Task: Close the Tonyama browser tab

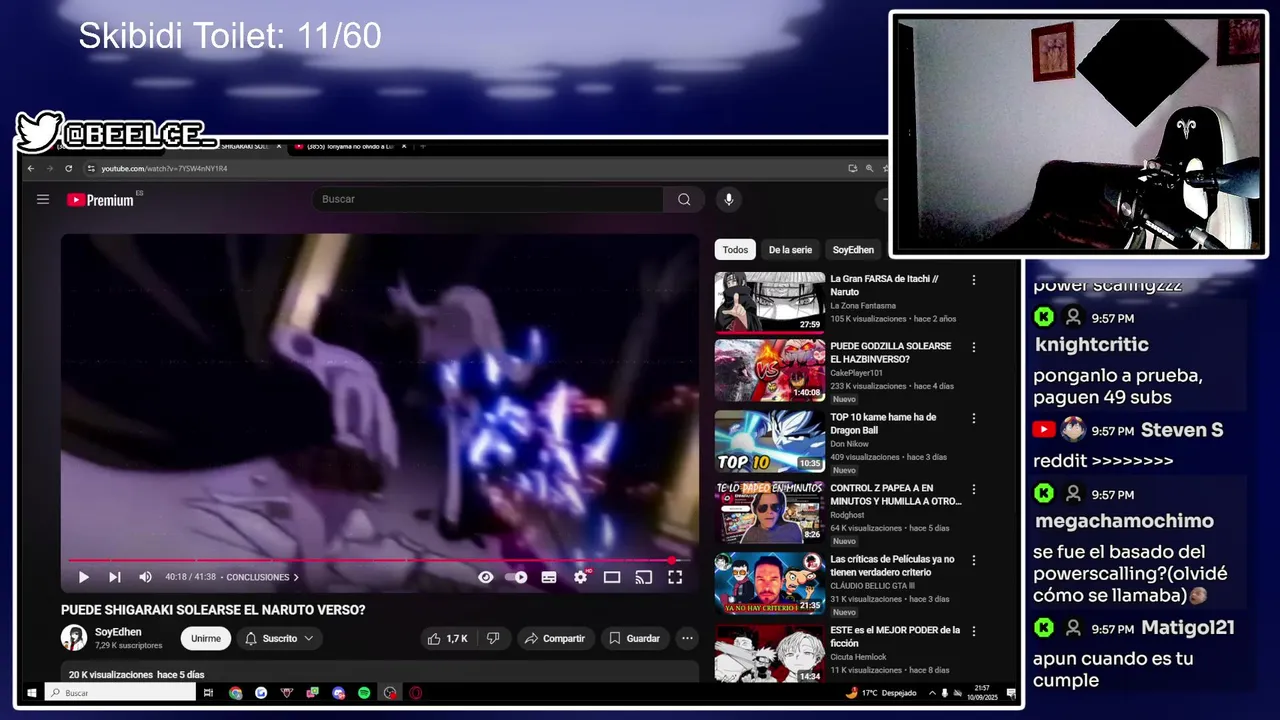Action: [404, 147]
